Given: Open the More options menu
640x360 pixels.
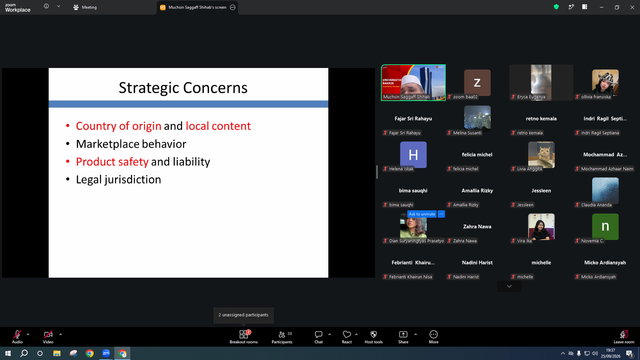Looking at the screenshot, I should pos(433,337).
